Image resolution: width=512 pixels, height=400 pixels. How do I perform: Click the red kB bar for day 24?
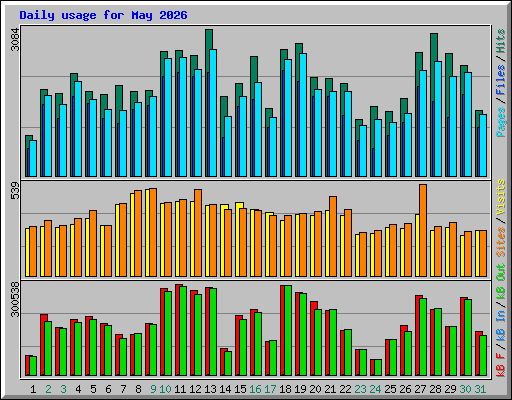pyautogui.click(x=372, y=367)
